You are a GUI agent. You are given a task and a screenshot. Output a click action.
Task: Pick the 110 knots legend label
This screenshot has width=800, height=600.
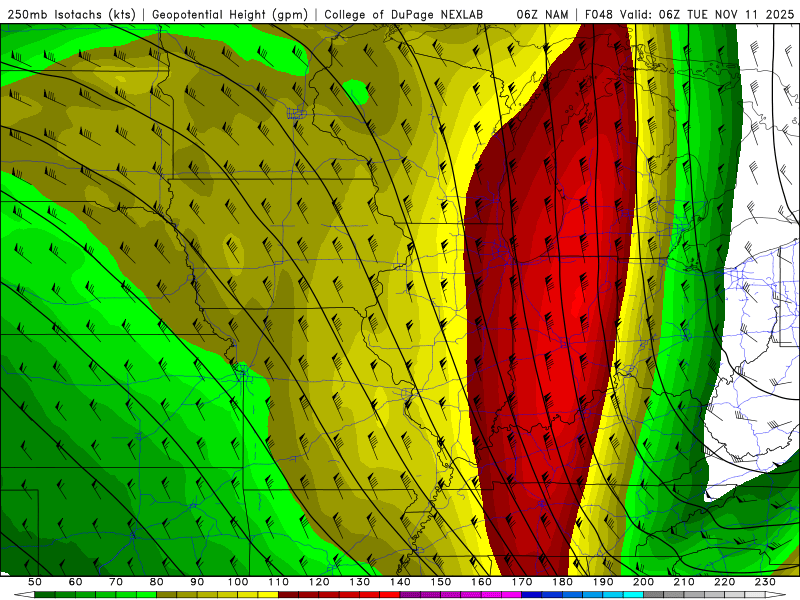(x=279, y=582)
